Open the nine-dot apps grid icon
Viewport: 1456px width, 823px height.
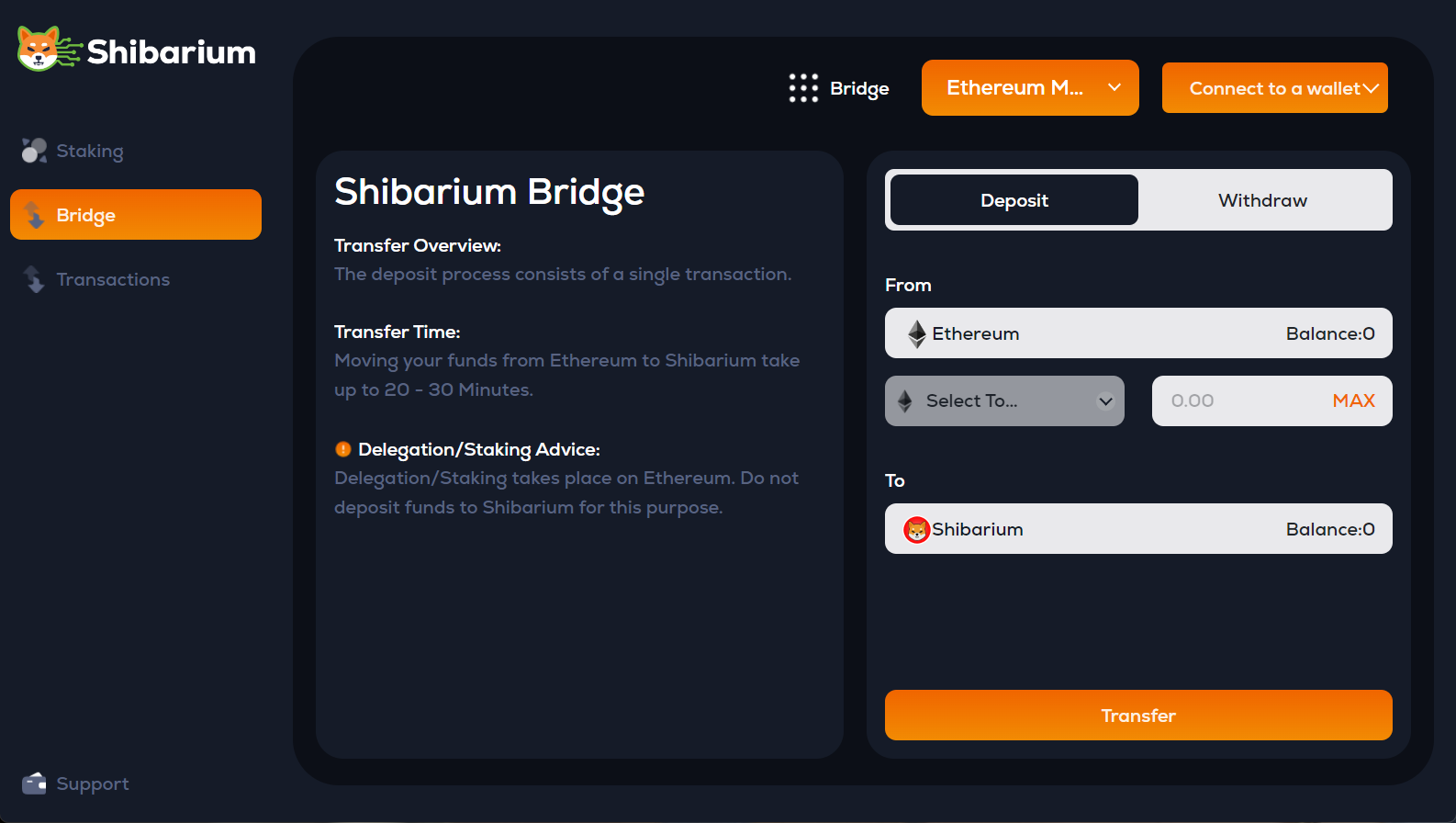tap(803, 88)
